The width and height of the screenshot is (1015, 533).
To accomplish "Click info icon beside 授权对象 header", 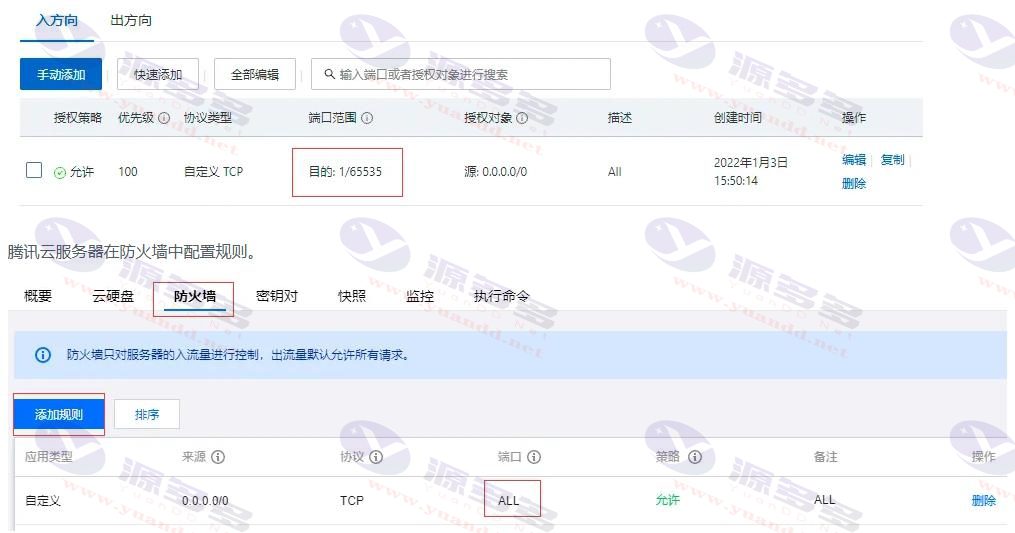I will 522,118.
